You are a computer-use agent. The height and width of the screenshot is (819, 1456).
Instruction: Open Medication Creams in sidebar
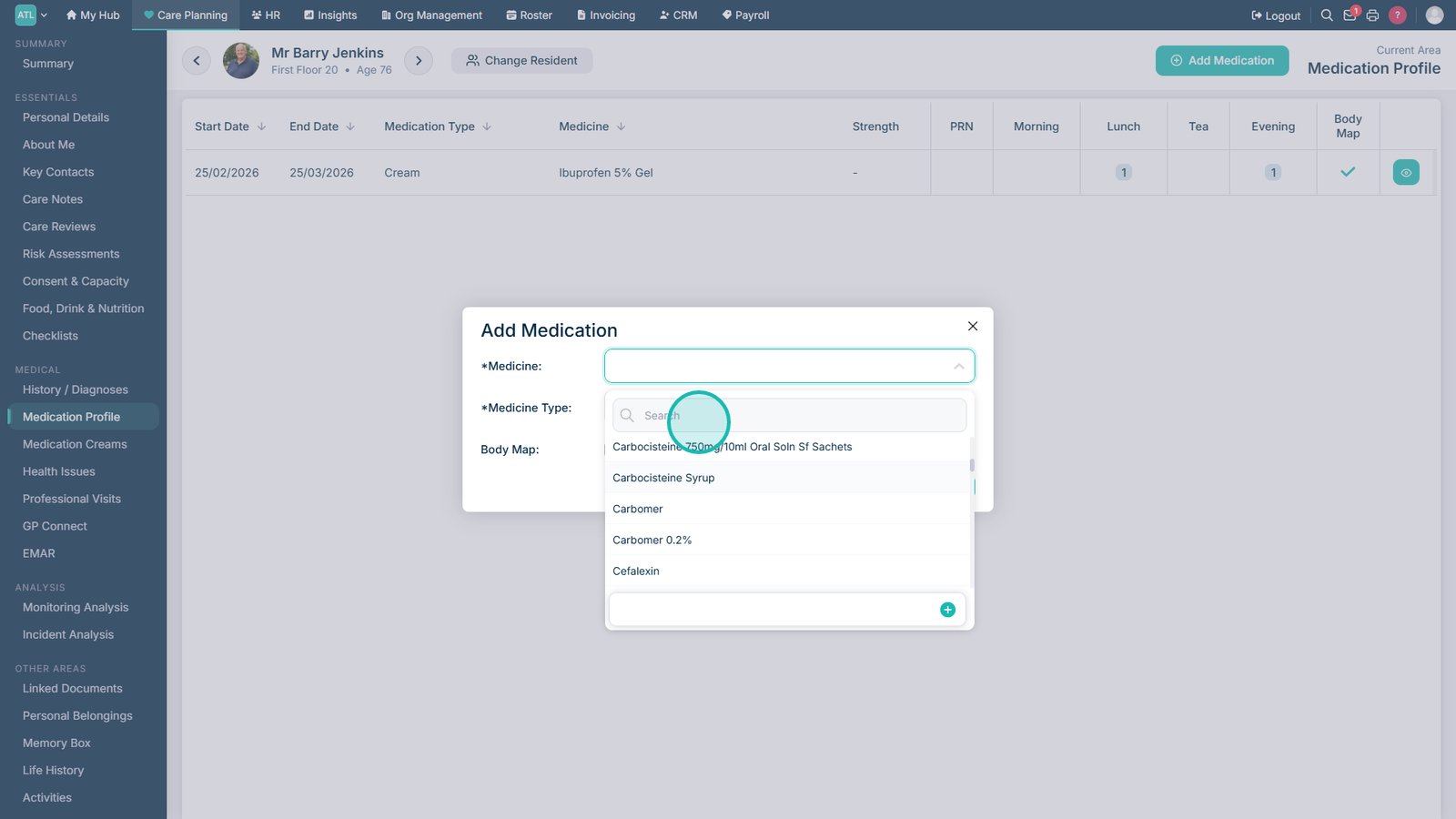pyautogui.click(x=75, y=444)
